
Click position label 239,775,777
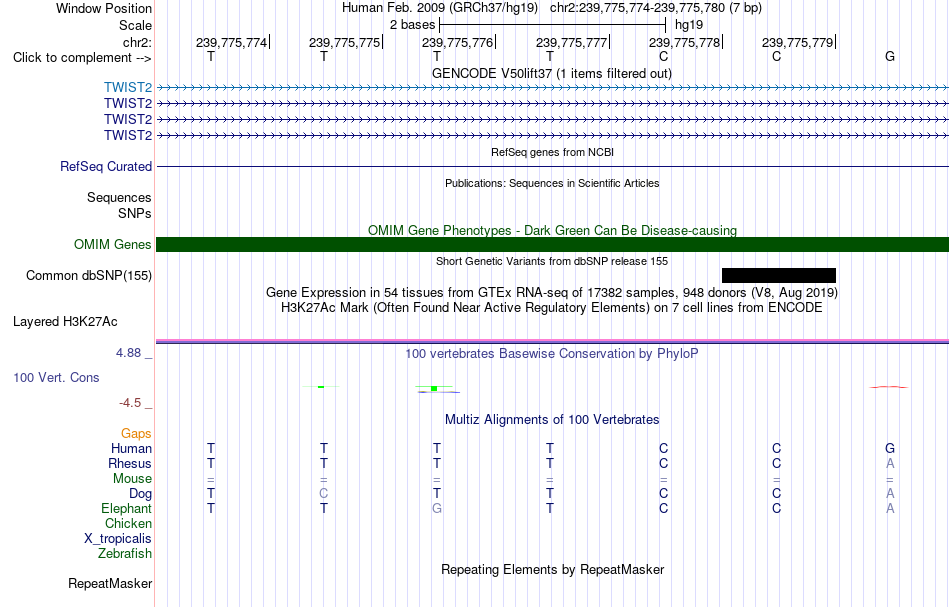pyautogui.click(x=571, y=42)
